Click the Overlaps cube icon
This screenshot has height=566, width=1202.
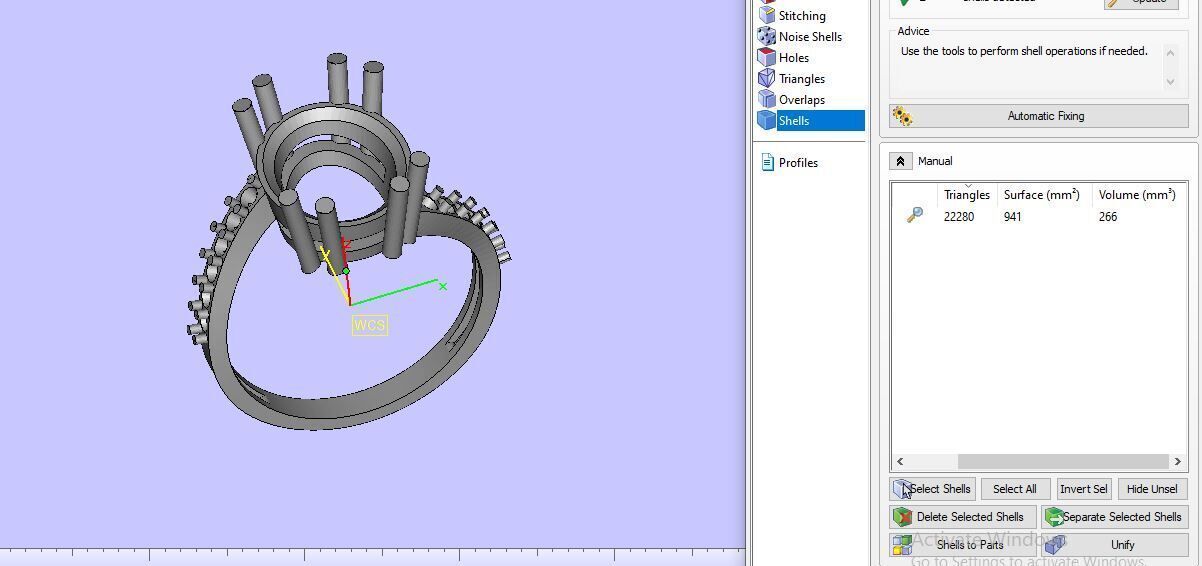[x=766, y=99]
